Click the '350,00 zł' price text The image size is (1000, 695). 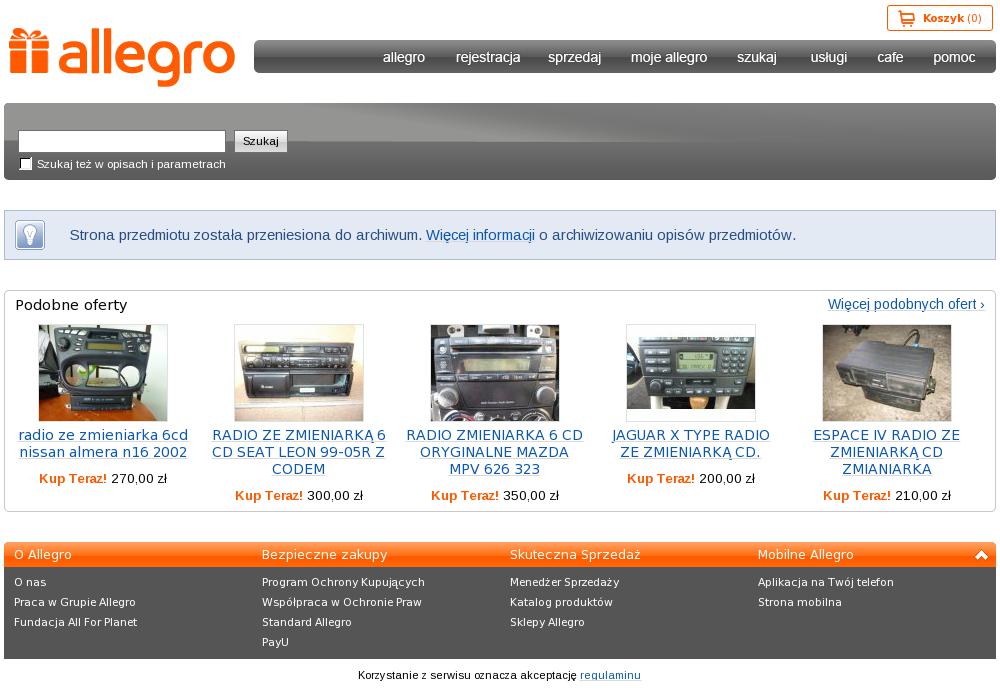pos(531,495)
